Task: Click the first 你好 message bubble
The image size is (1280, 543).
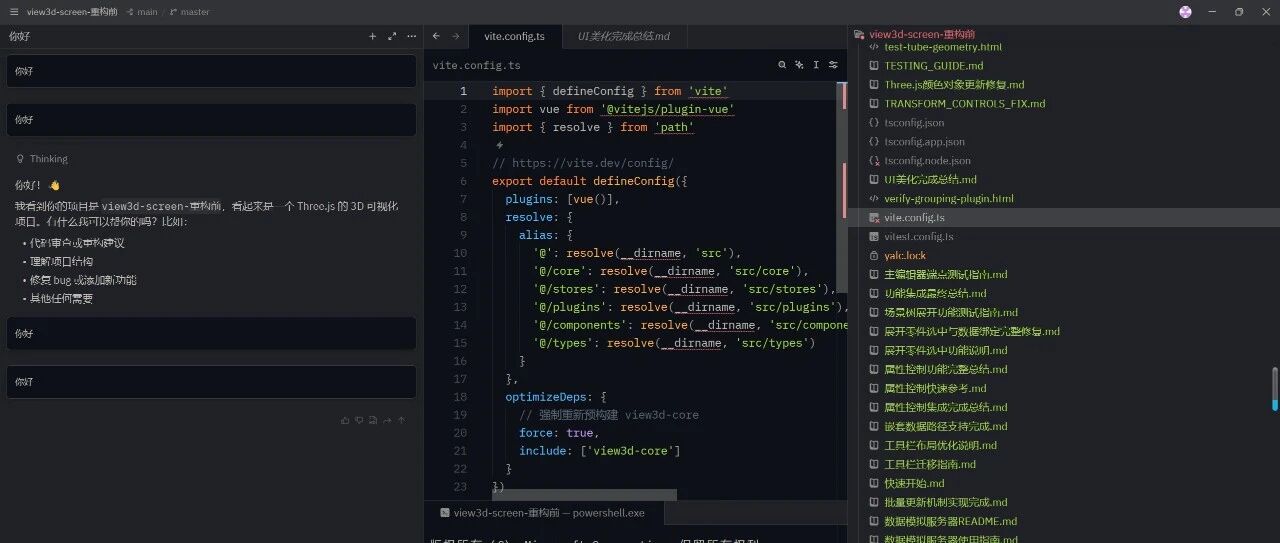Action: [x=211, y=71]
